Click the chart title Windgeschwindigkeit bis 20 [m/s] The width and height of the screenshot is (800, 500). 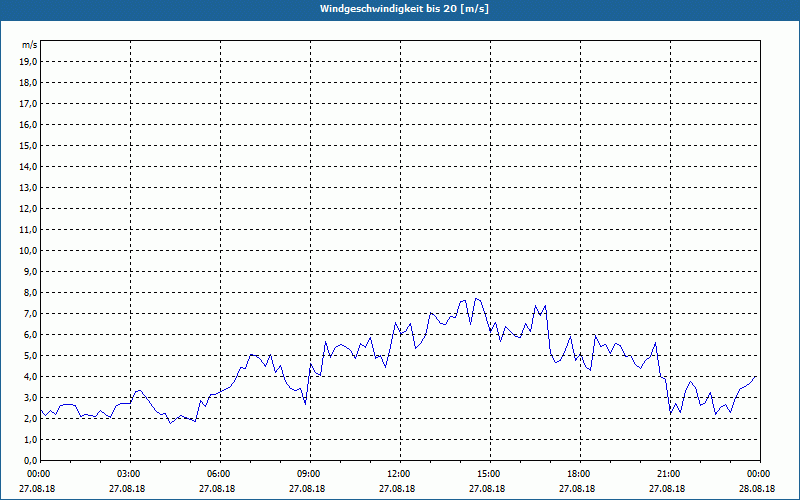coord(404,9)
